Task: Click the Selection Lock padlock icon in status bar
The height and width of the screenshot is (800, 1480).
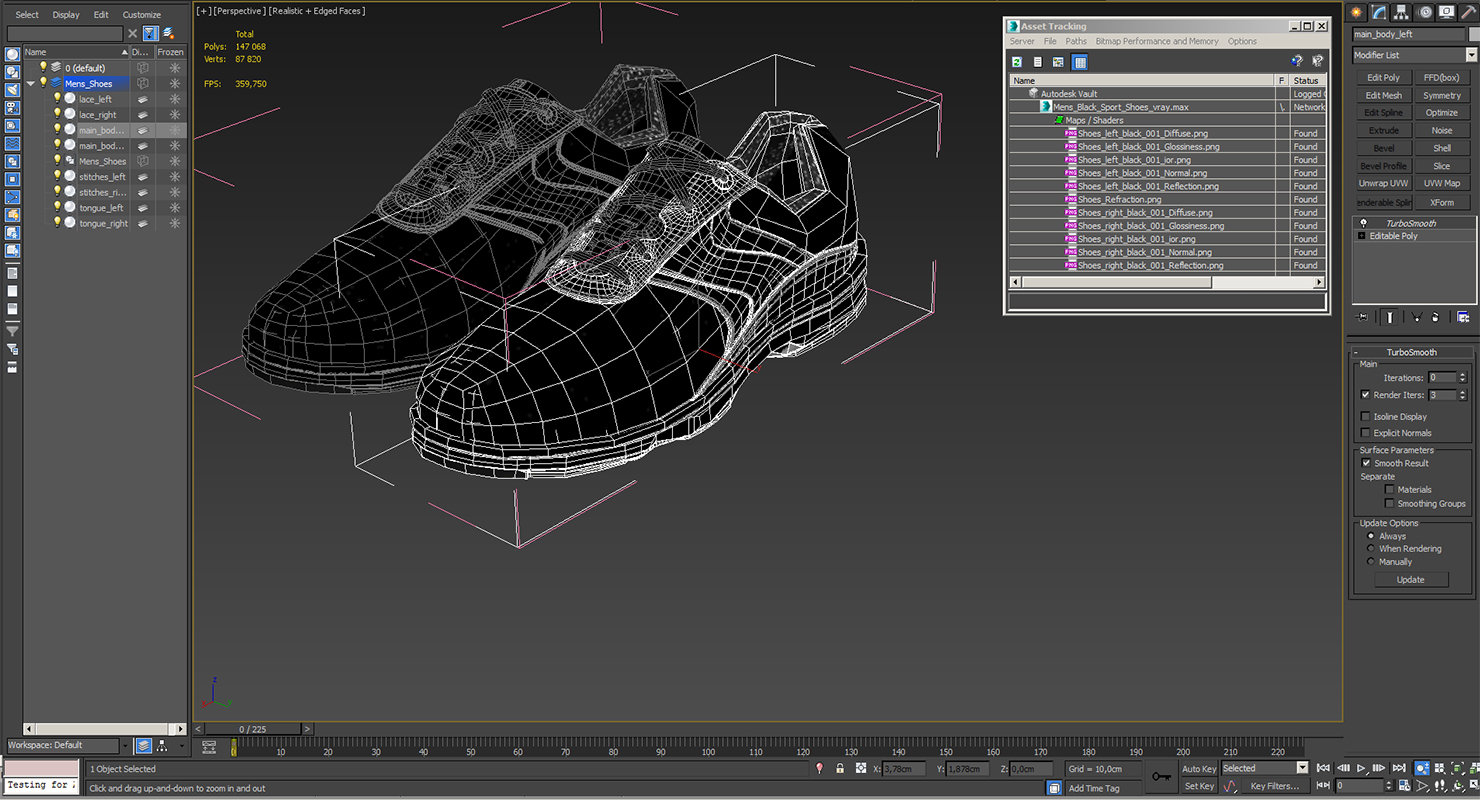Action: pos(840,768)
